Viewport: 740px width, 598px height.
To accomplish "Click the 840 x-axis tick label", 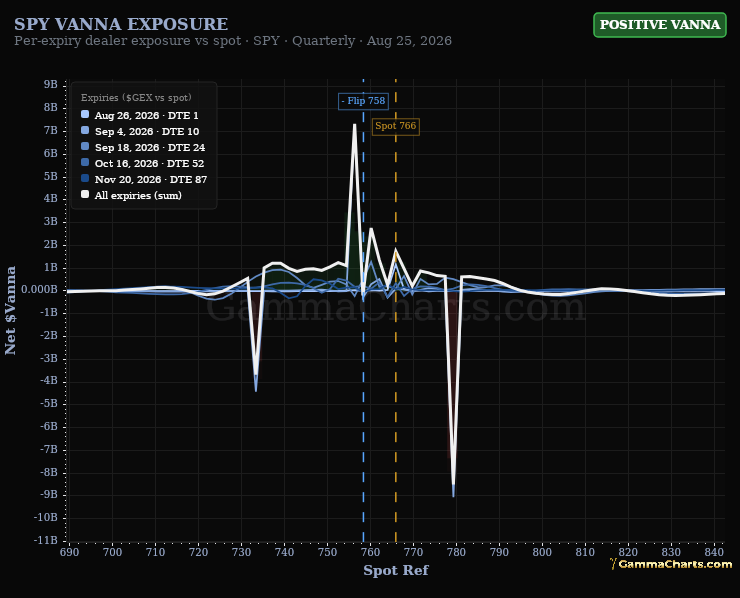I will point(715,552).
